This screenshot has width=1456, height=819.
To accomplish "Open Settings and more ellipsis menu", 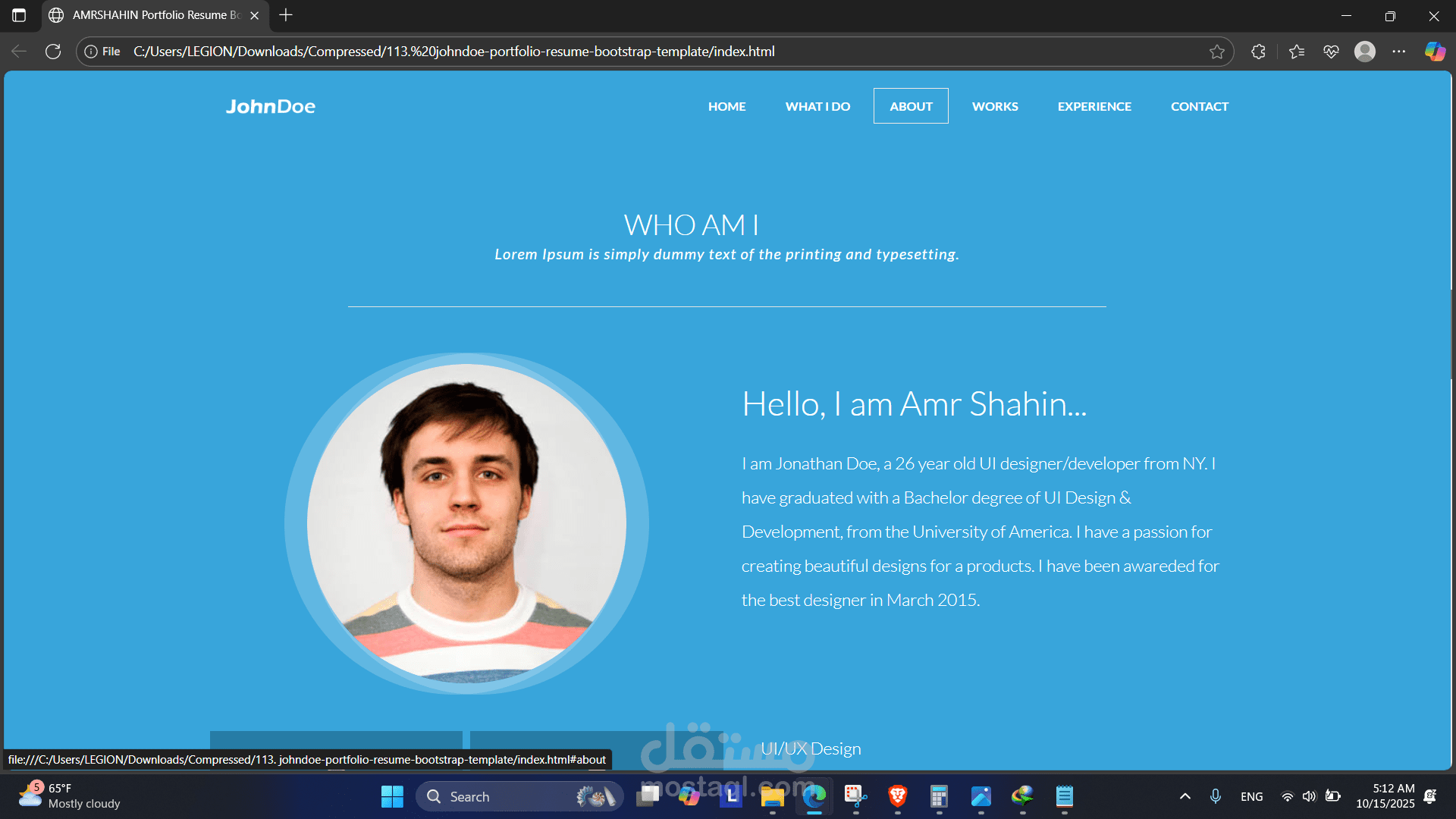I will tap(1399, 52).
